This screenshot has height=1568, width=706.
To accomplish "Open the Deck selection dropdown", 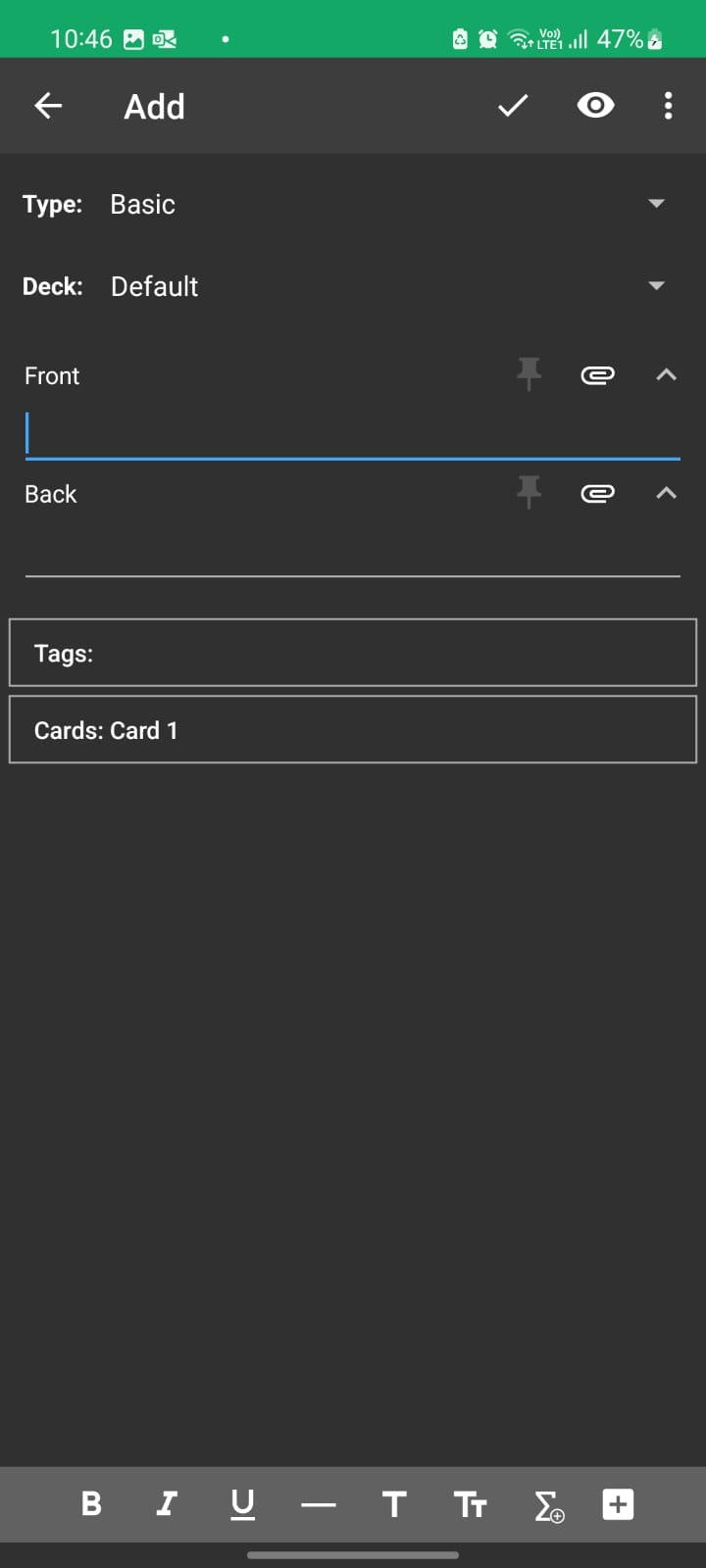I will (655, 286).
